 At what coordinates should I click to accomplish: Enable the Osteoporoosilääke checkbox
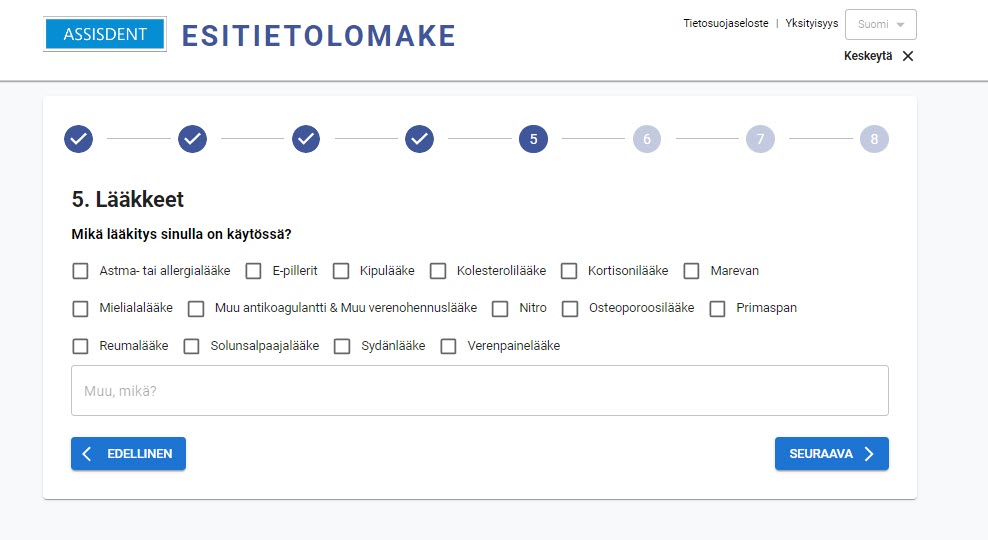click(x=570, y=309)
